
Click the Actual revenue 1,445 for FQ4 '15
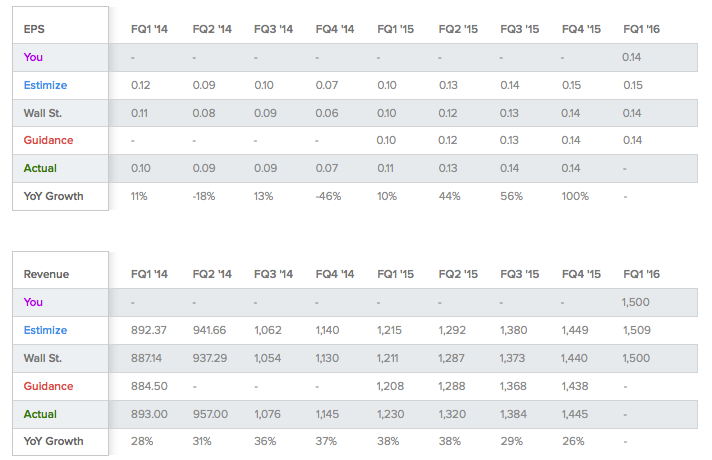[574, 414]
